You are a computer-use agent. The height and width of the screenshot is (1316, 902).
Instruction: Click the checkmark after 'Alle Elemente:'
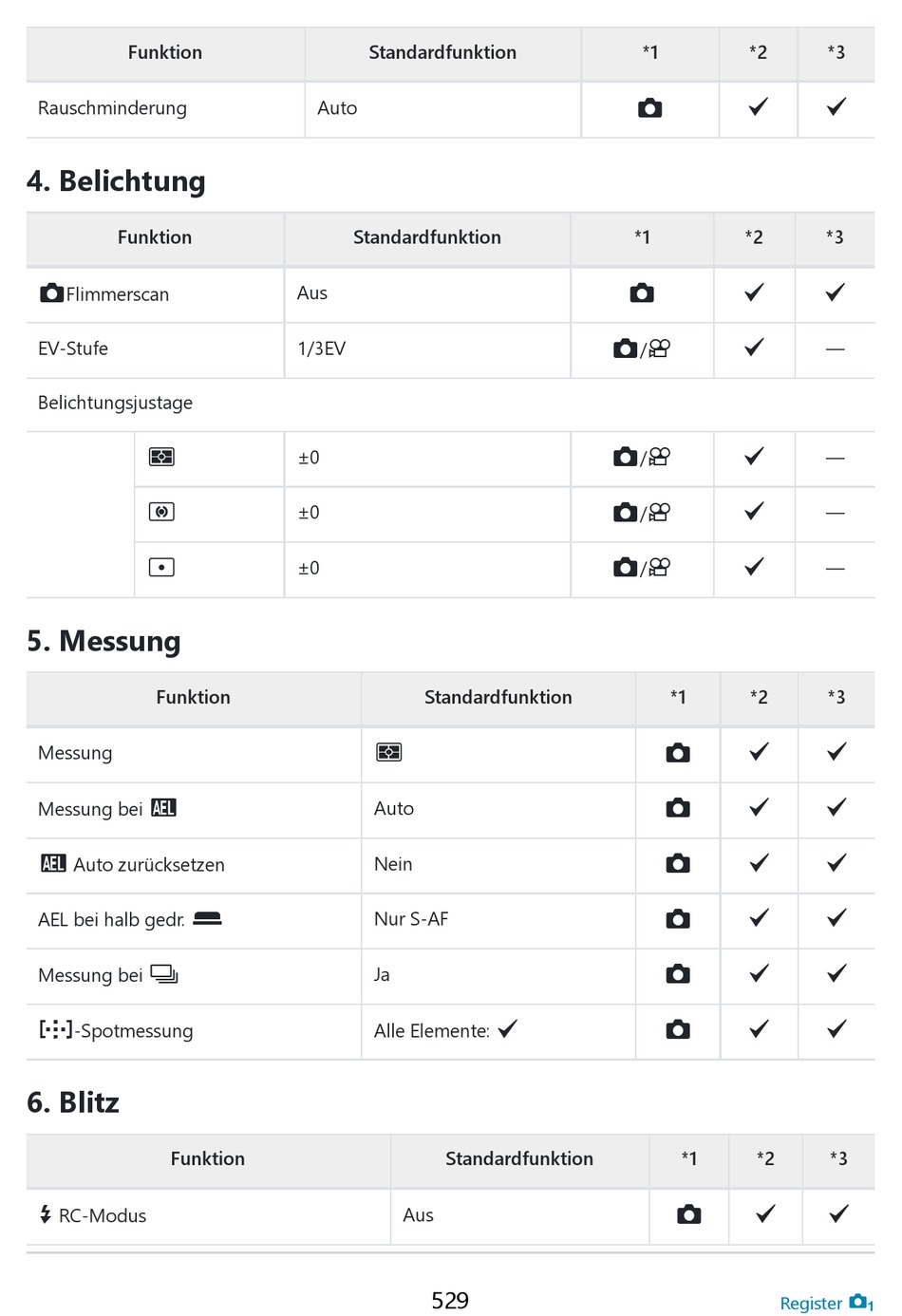[508, 1028]
